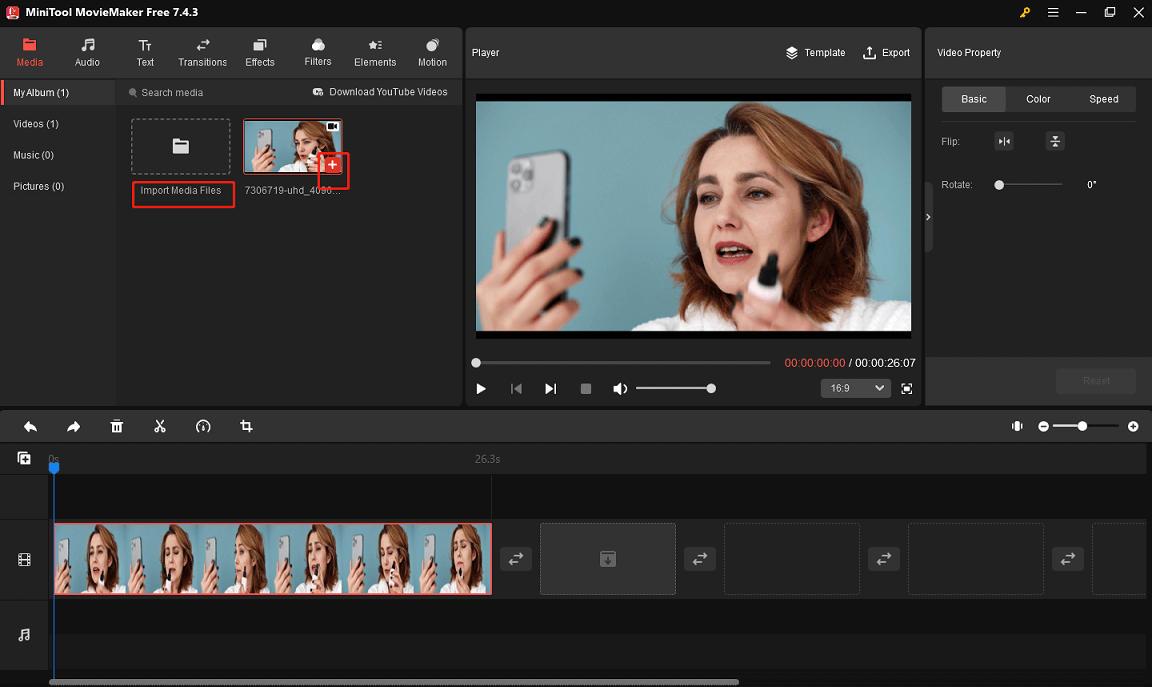Image resolution: width=1152 pixels, height=687 pixels.
Task: Collapse the Video Property panel arrow
Action: 928,217
